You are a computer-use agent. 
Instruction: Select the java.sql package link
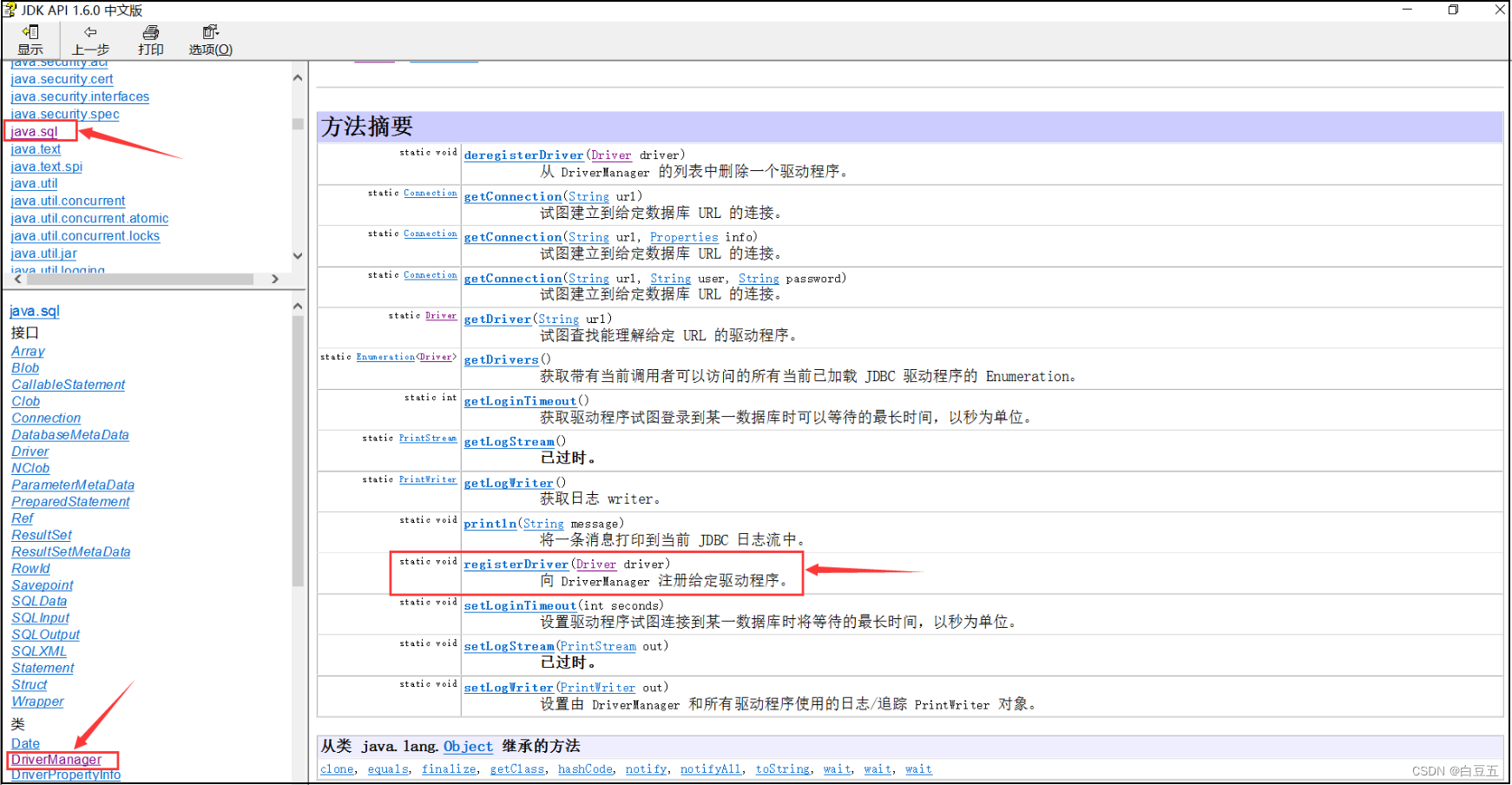tap(34, 131)
